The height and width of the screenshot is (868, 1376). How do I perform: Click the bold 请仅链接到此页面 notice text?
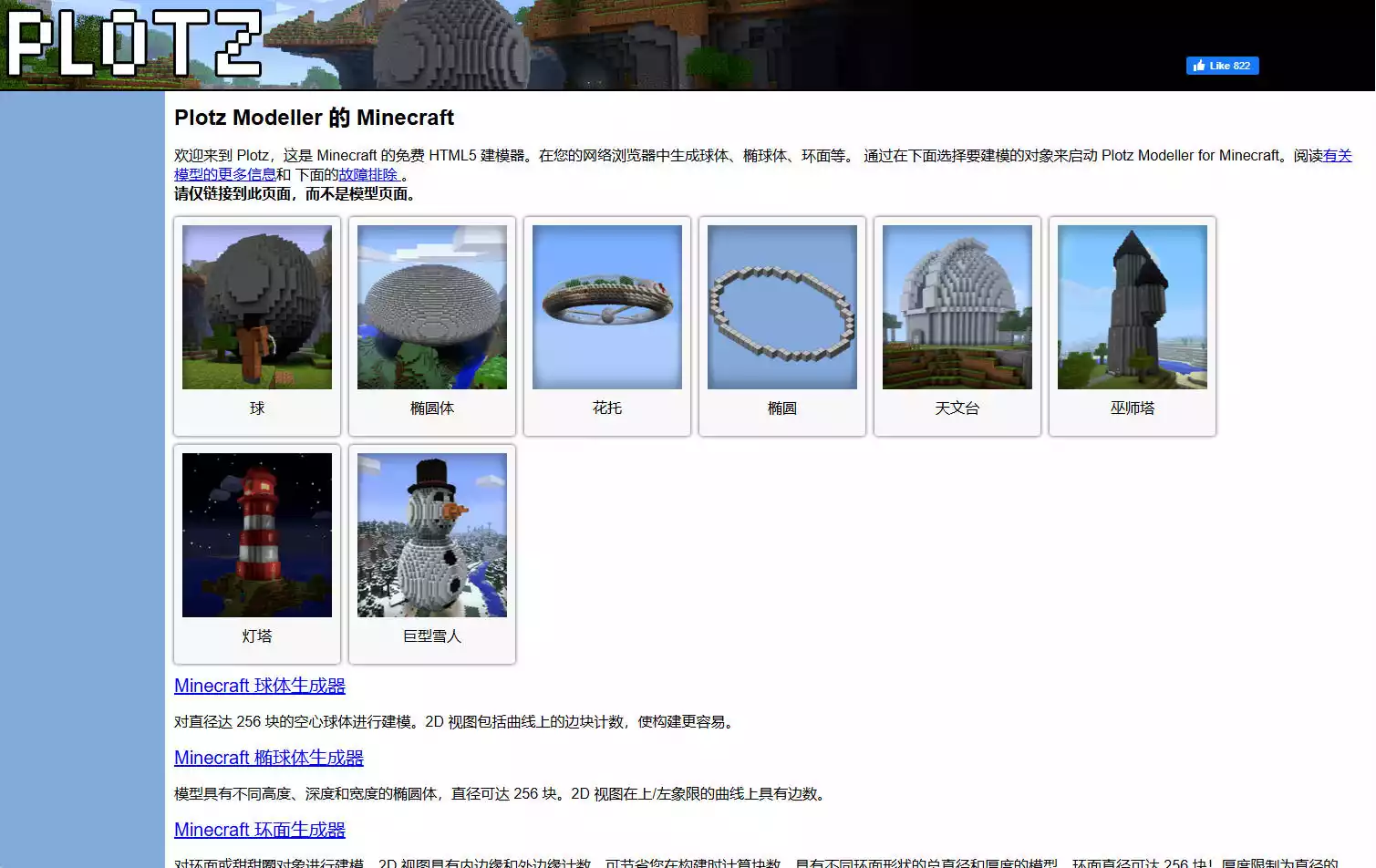click(x=297, y=194)
